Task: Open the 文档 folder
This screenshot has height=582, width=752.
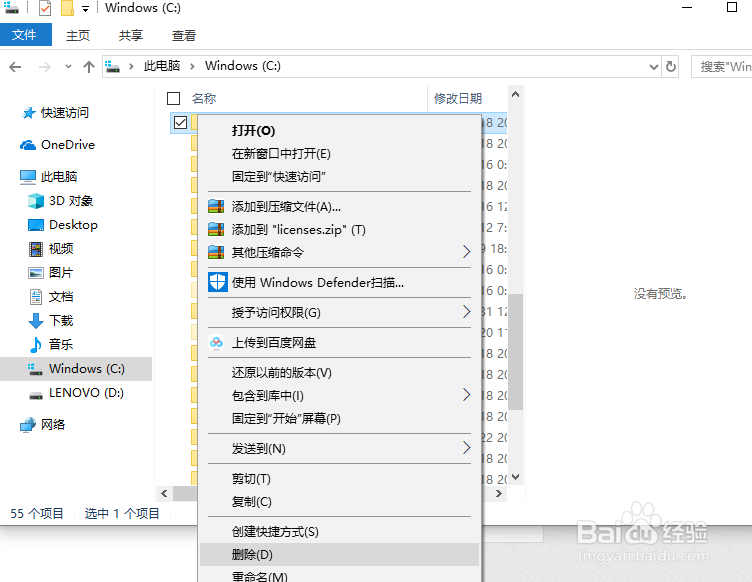Action: pos(51,297)
